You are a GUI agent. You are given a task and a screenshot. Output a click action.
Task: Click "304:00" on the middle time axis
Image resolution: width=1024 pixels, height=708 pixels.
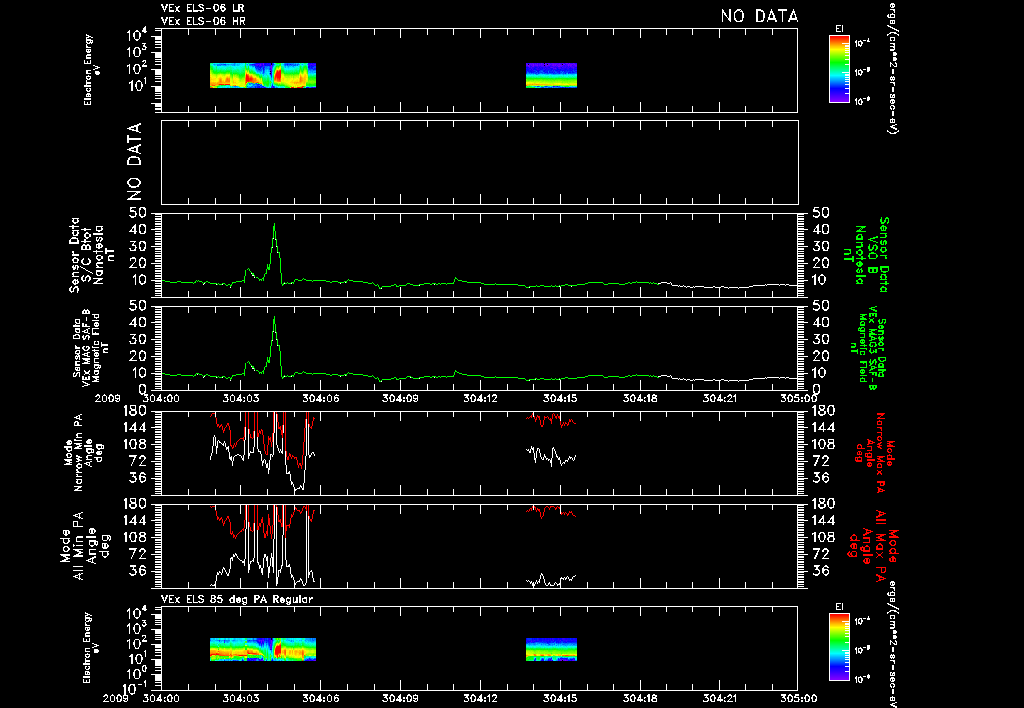point(161,398)
